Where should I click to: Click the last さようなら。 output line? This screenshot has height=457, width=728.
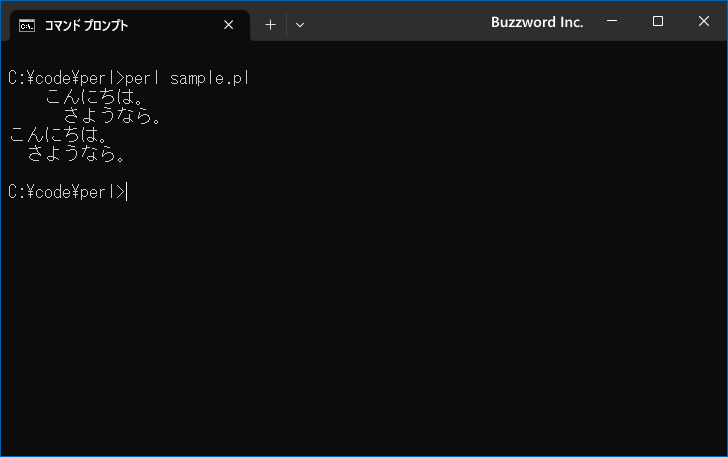[x=76, y=154]
